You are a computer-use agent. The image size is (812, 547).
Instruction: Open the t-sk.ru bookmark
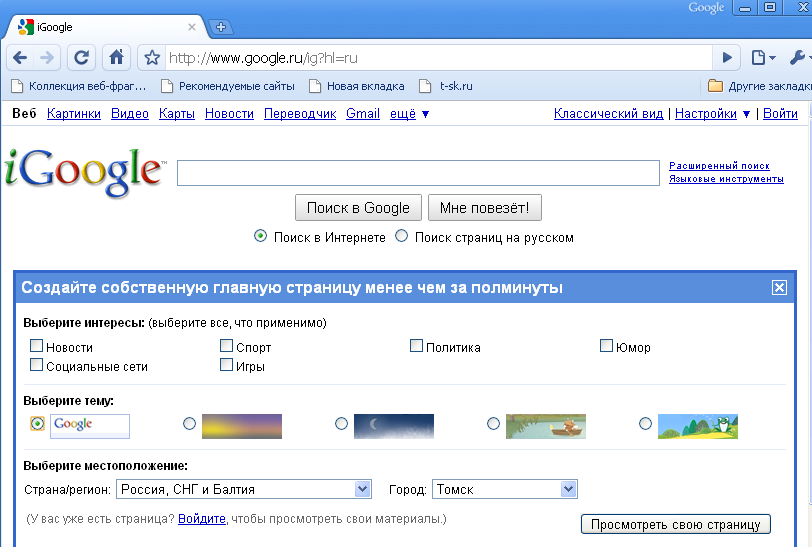click(446, 86)
